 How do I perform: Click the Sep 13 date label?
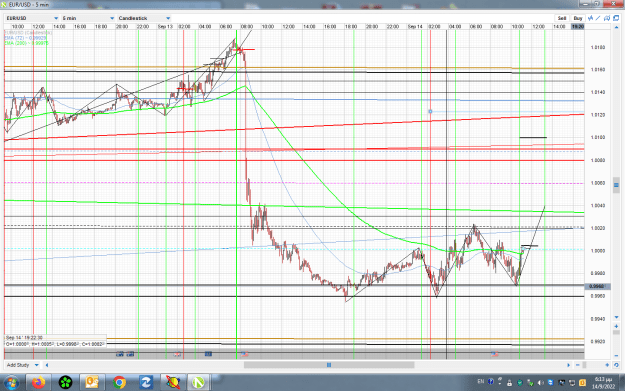coord(165,27)
